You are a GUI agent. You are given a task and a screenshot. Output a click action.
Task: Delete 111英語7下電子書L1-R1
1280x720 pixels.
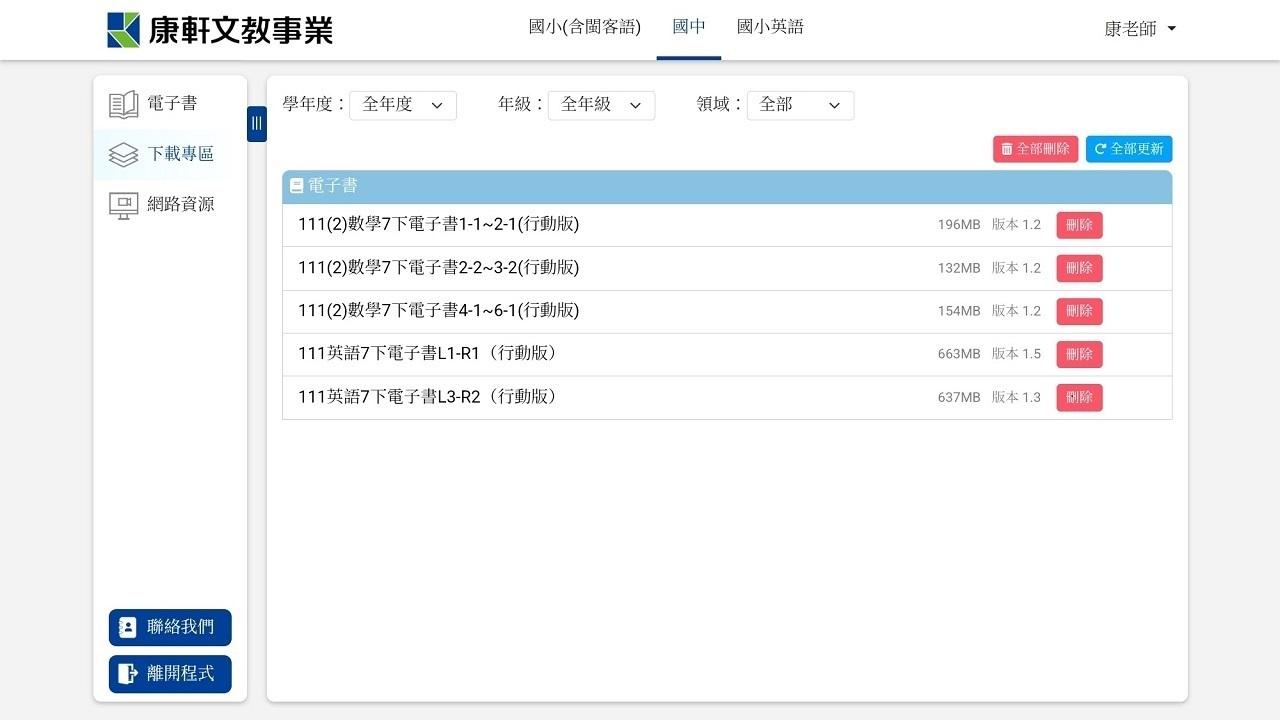(x=1079, y=354)
